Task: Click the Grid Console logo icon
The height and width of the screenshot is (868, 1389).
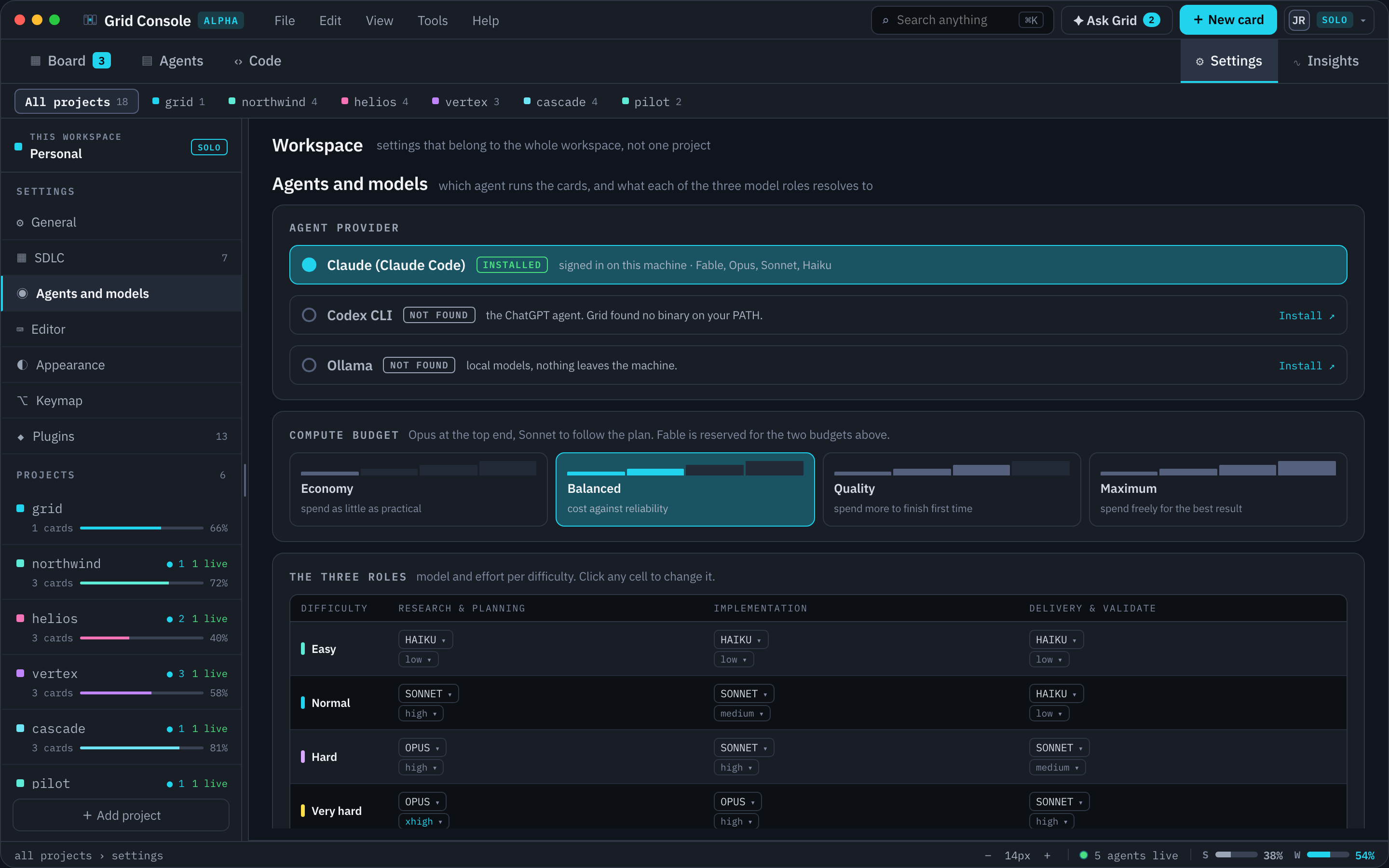Action: click(90, 20)
